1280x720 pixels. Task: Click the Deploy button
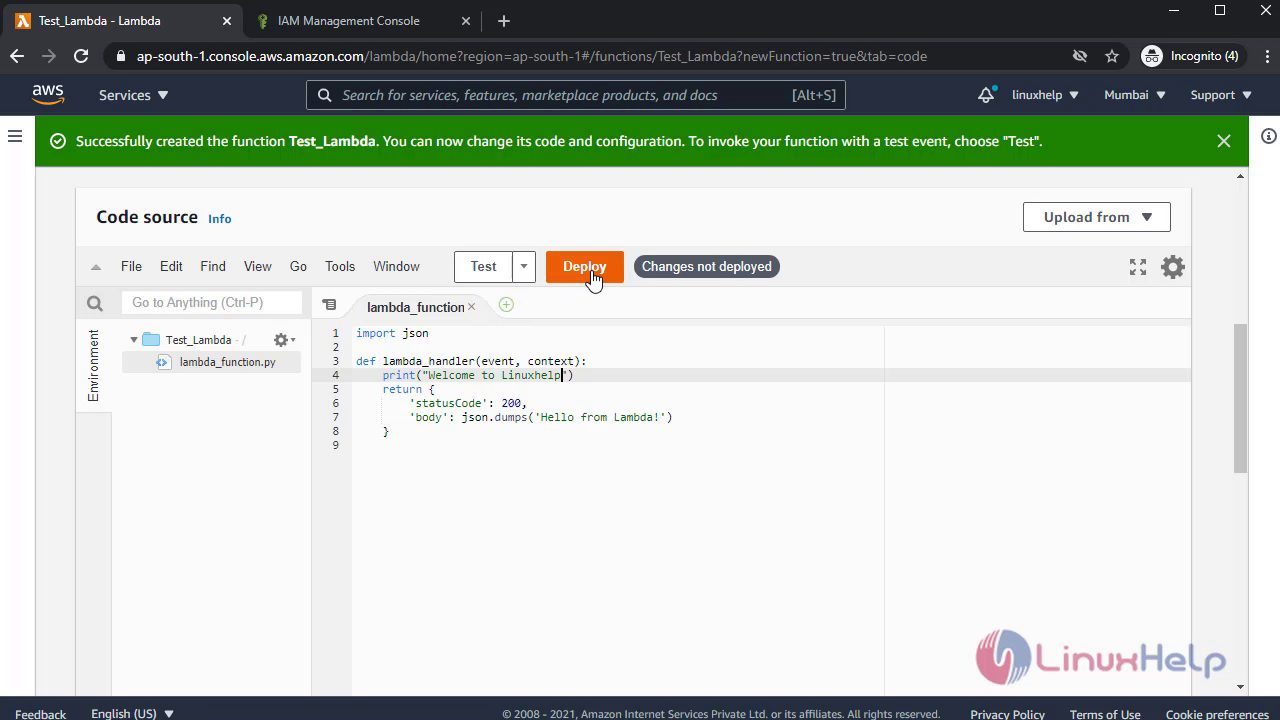pyautogui.click(x=585, y=267)
